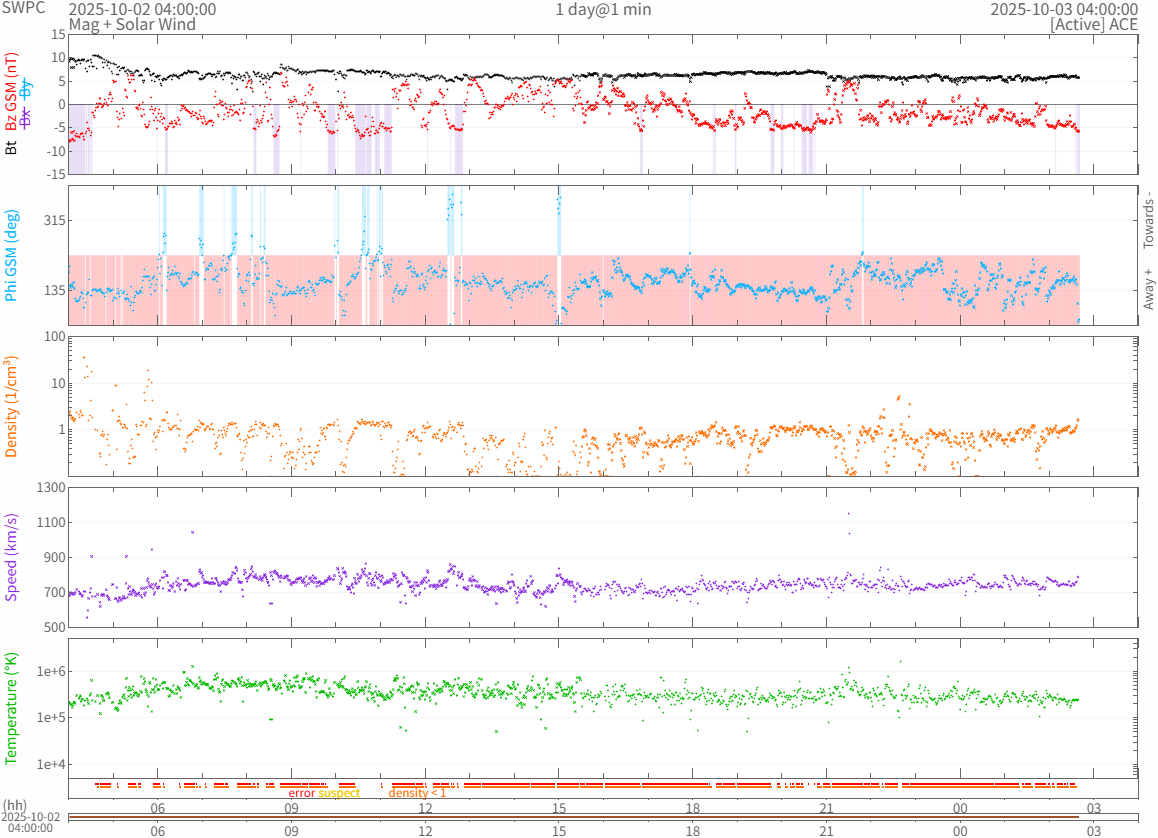This screenshot has height=838, width=1158.
Task: Click the start date 2025-10-02 04:00:00 header
Action: 142,9
